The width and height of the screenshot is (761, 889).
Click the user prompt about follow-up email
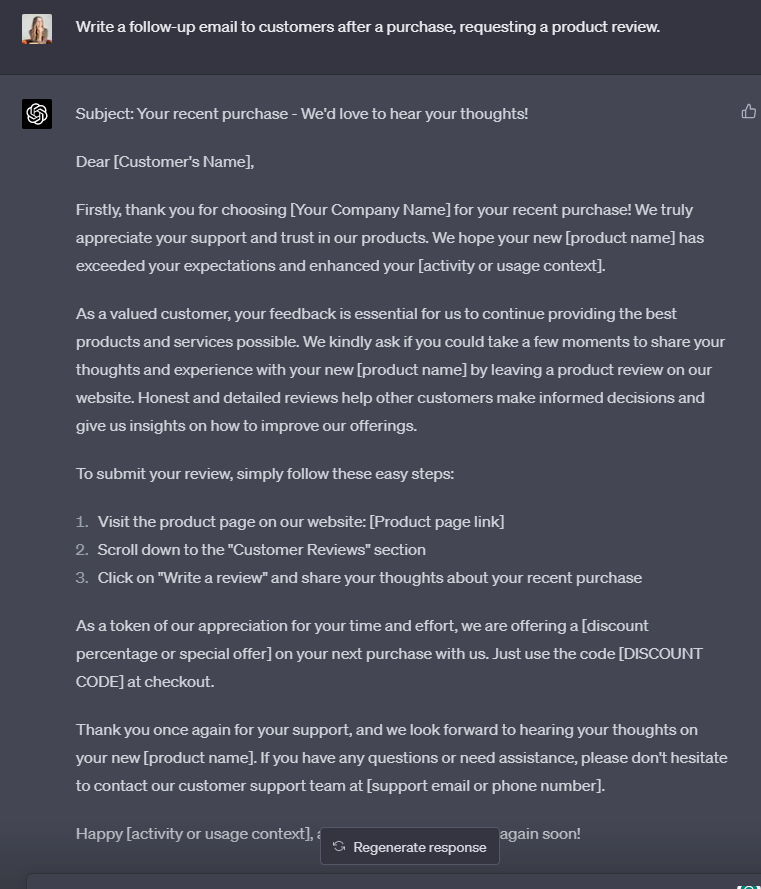tap(368, 27)
